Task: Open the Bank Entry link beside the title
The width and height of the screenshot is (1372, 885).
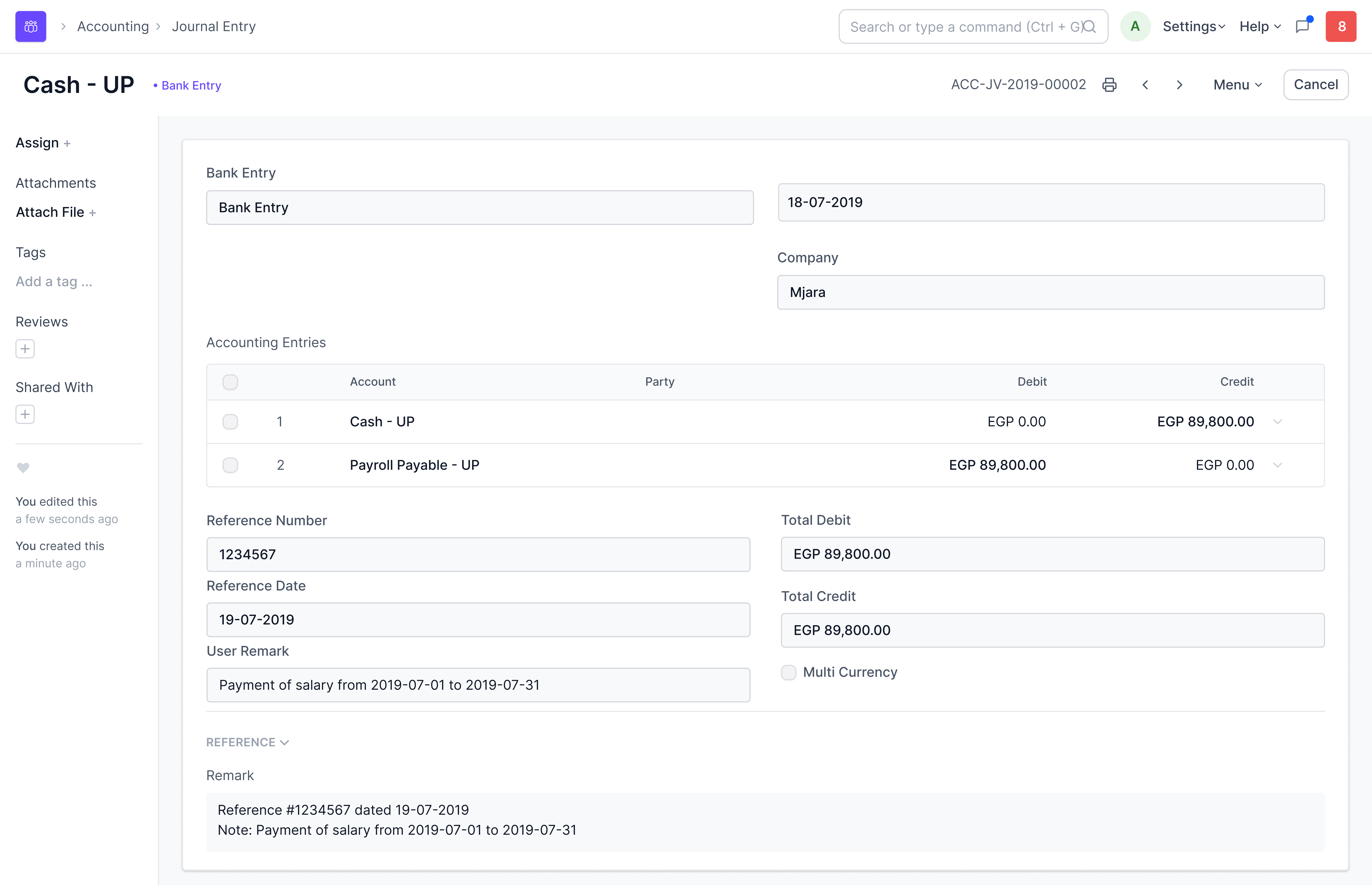Action: coord(190,85)
